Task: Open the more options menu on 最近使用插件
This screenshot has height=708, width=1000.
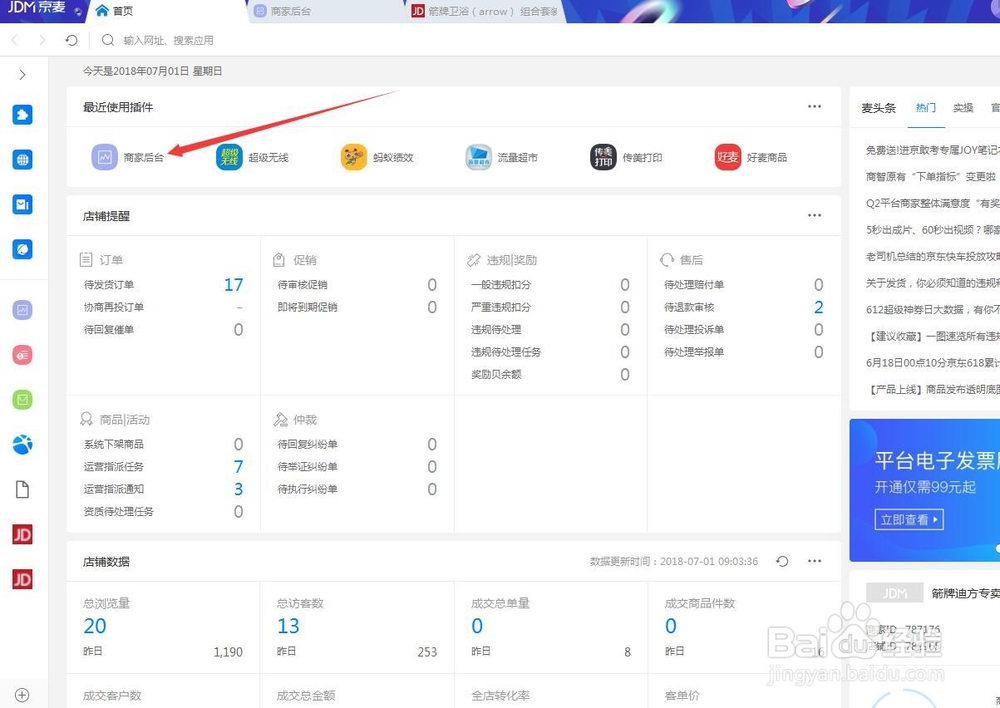Action: coord(814,106)
